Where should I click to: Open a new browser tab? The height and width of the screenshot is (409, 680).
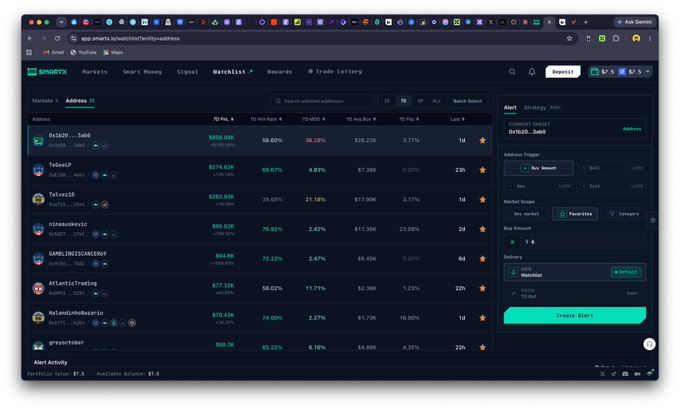[x=585, y=22]
